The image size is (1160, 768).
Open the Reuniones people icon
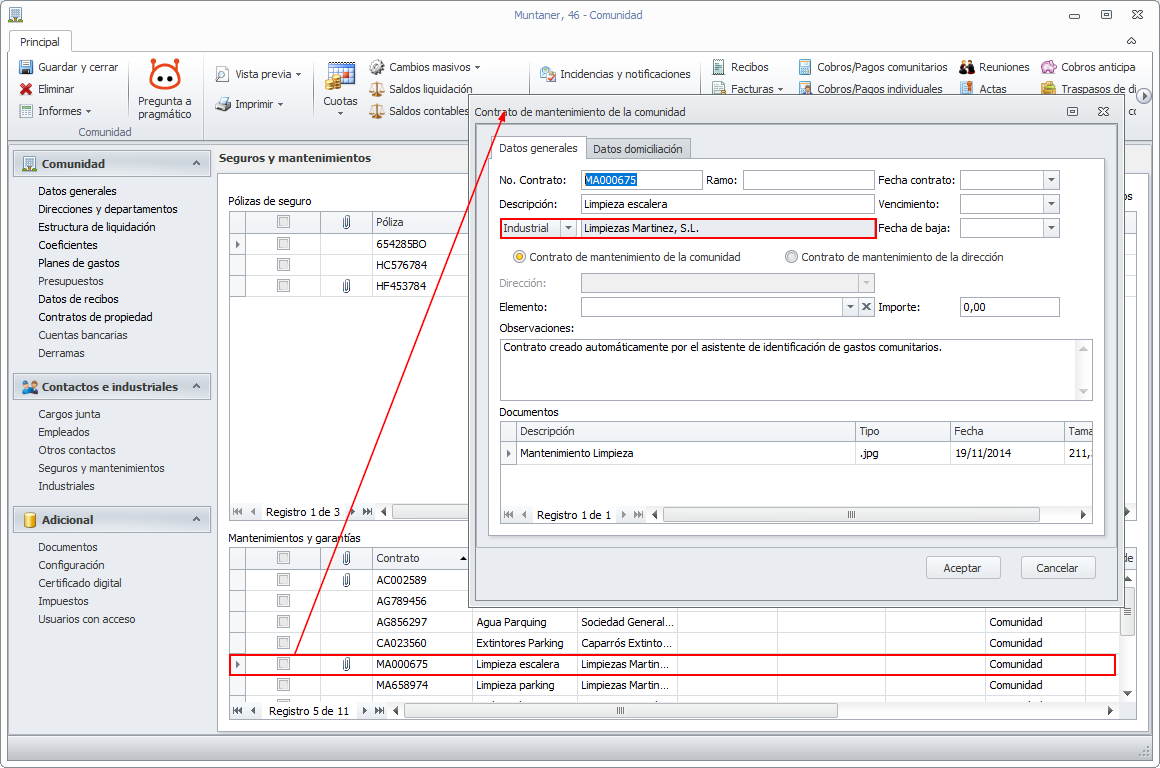[x=966, y=67]
